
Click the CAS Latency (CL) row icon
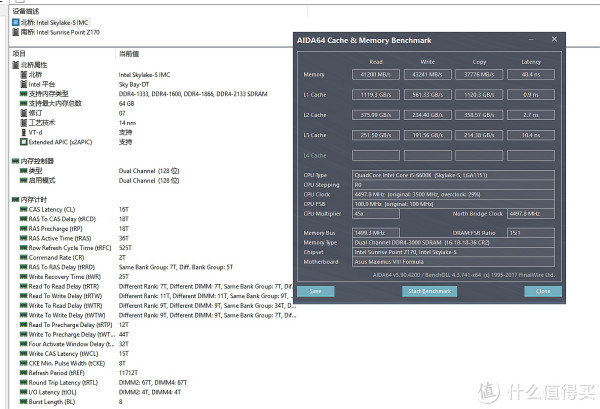coord(23,209)
